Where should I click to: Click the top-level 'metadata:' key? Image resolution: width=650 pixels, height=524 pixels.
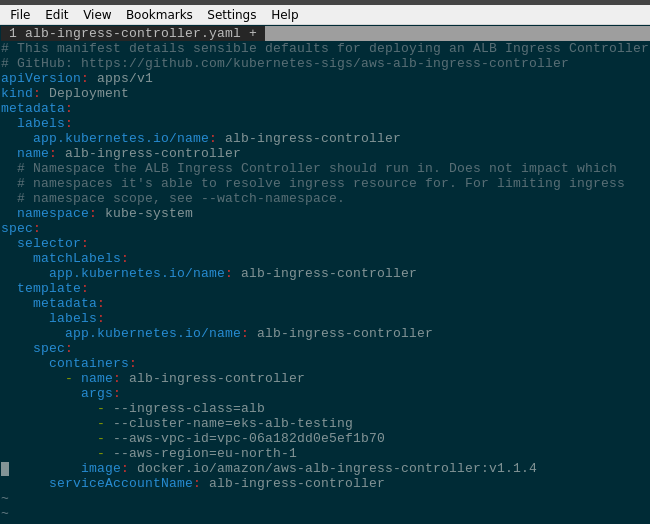[36, 108]
